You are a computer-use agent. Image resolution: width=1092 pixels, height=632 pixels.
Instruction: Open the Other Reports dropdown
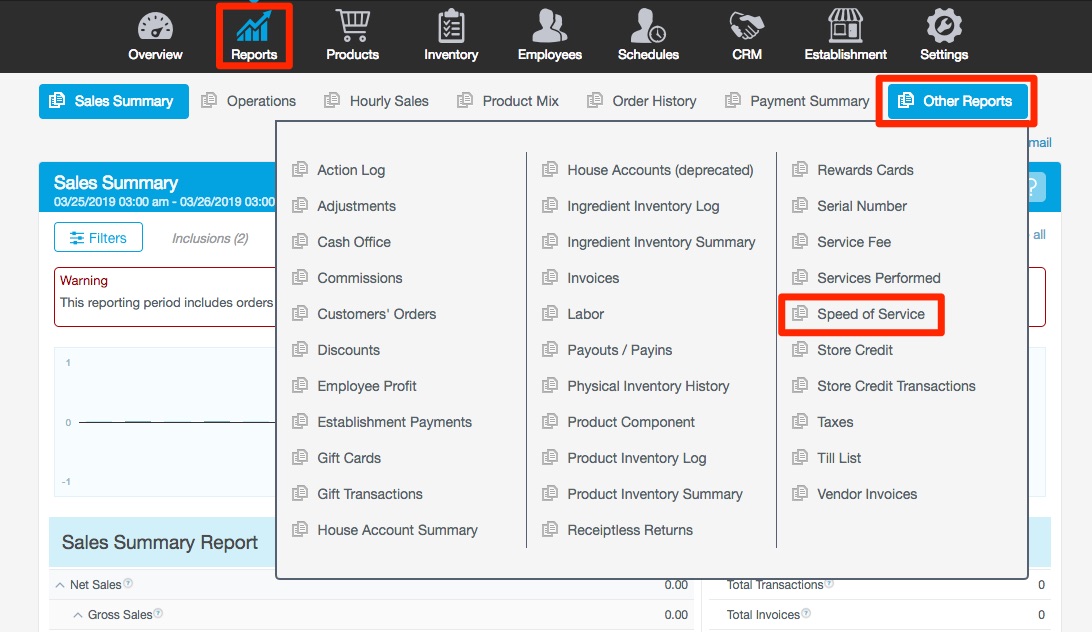(955, 100)
